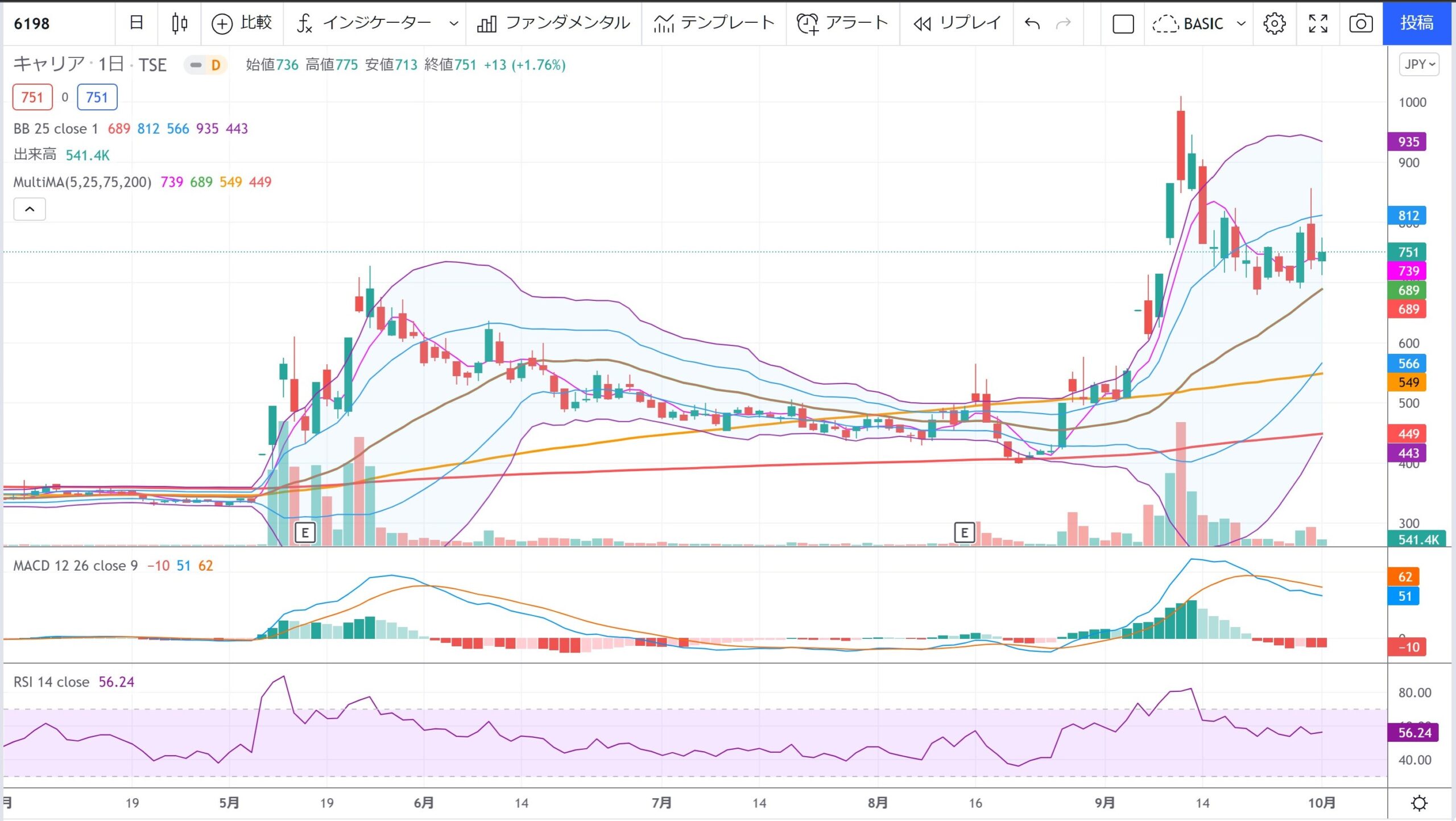Viewport: 1456px width, 821px height.
Task: Click the 56.24 RSI value label
Action: (1414, 733)
